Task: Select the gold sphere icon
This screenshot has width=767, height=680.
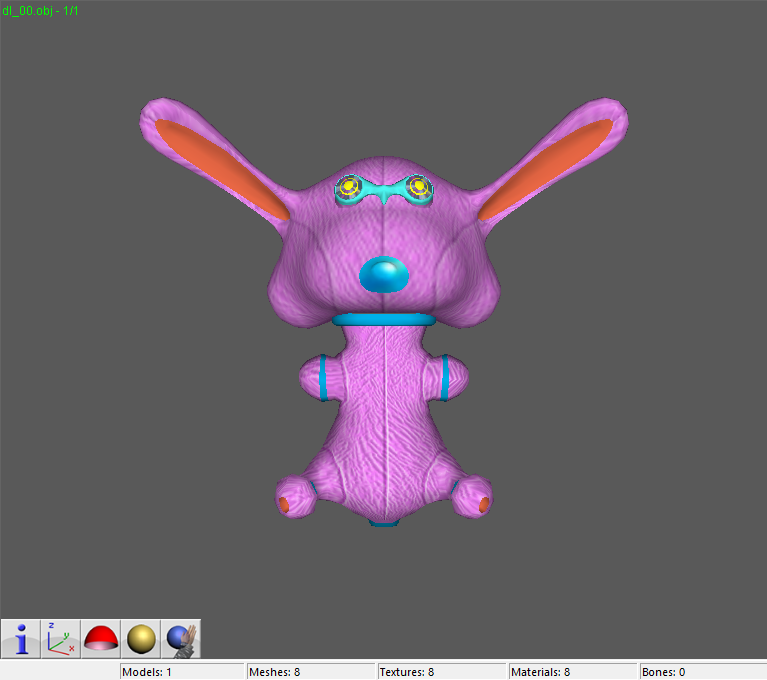Action: click(141, 638)
